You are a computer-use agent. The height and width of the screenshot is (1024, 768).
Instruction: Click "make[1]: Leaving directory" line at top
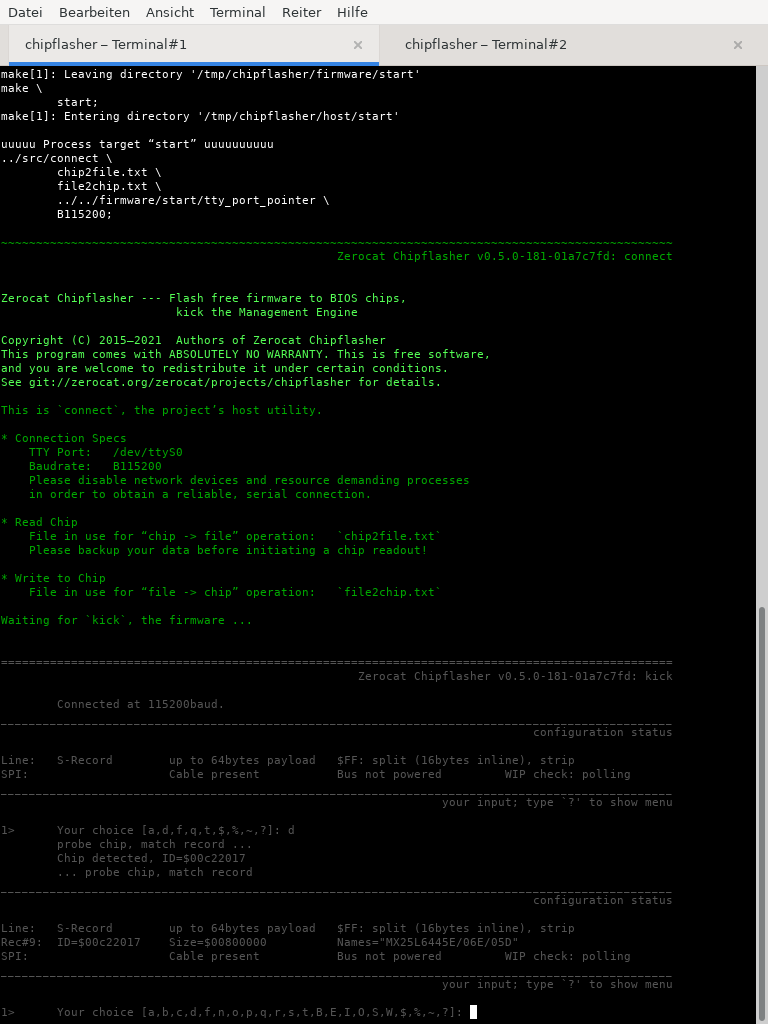point(210,74)
